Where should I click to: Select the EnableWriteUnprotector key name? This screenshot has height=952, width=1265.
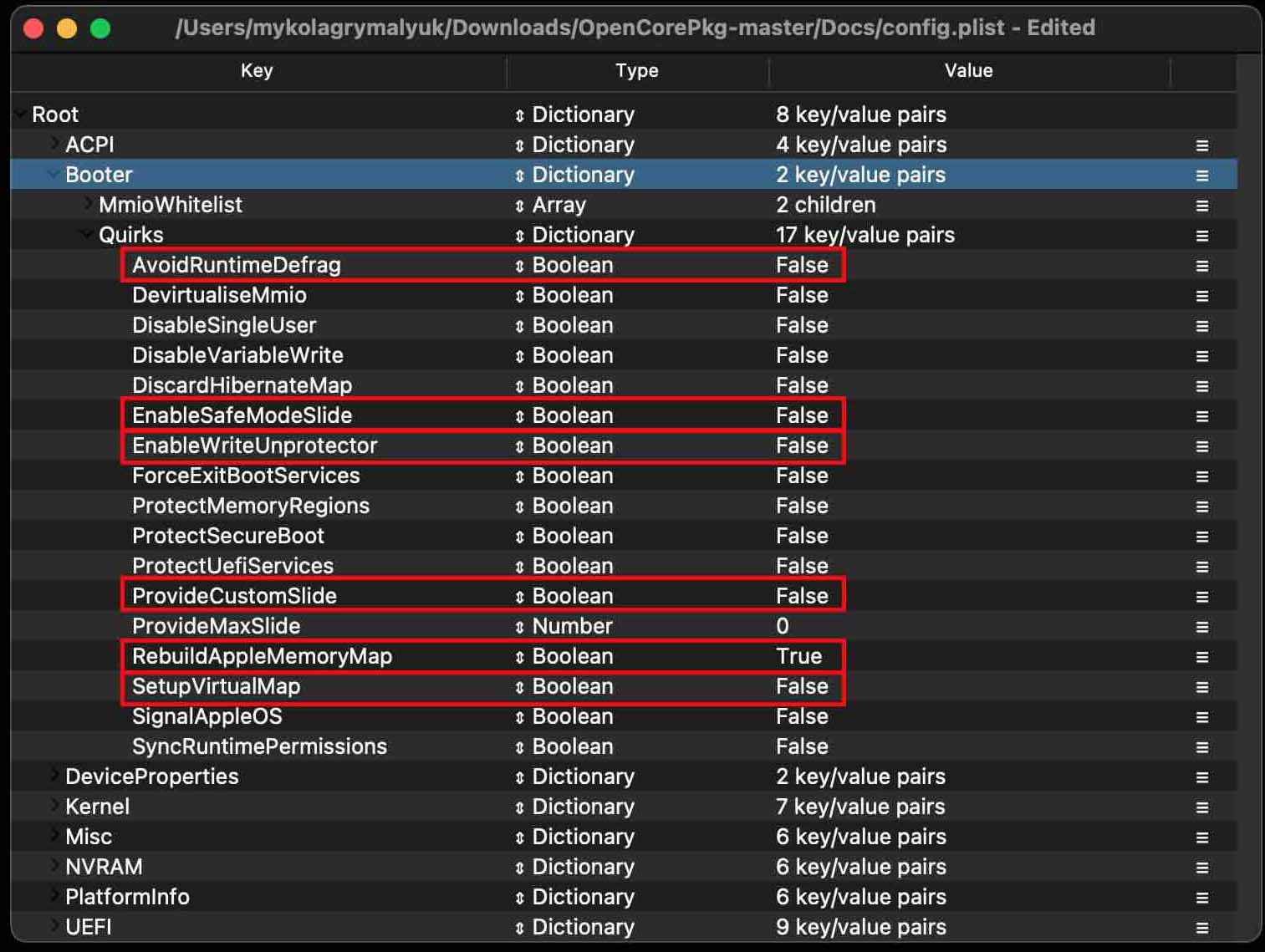pyautogui.click(x=255, y=445)
